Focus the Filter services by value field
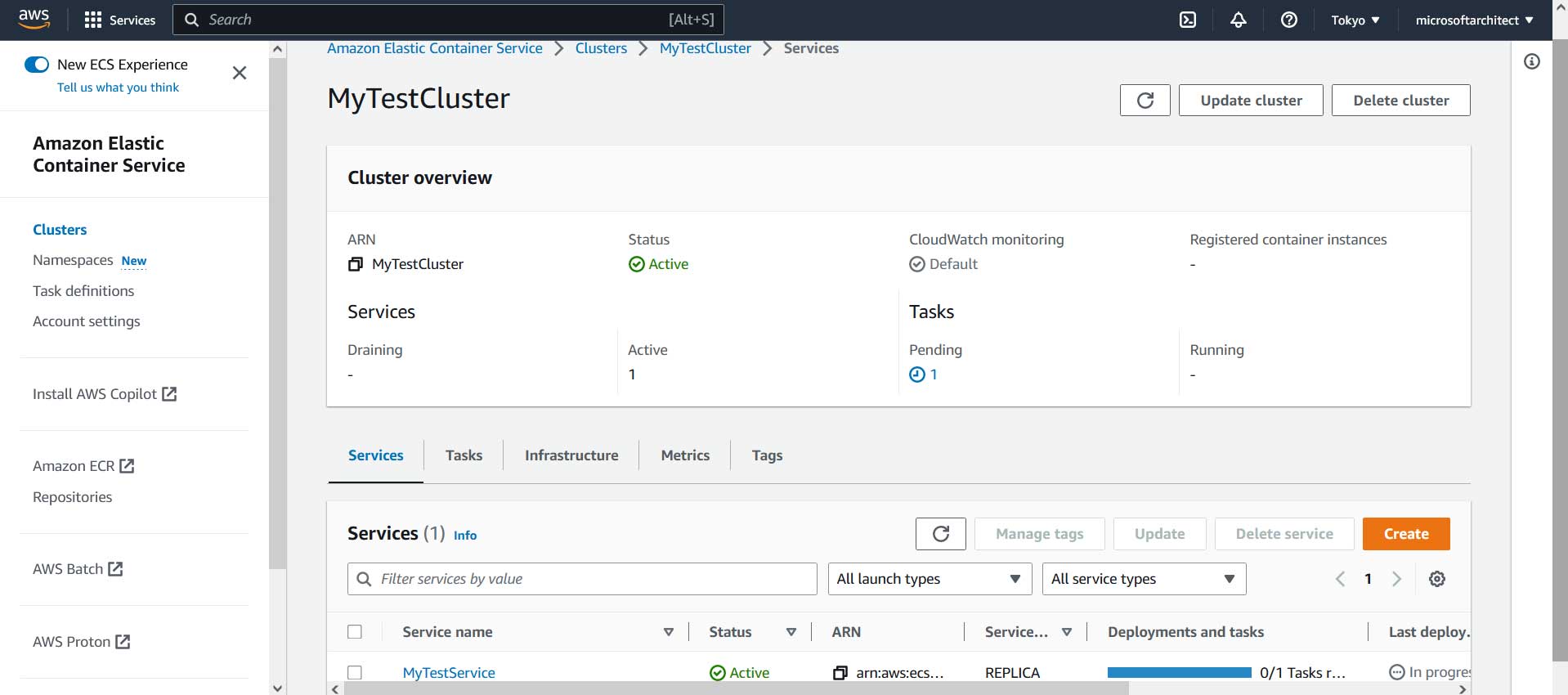The height and width of the screenshot is (695, 1568). 582,579
